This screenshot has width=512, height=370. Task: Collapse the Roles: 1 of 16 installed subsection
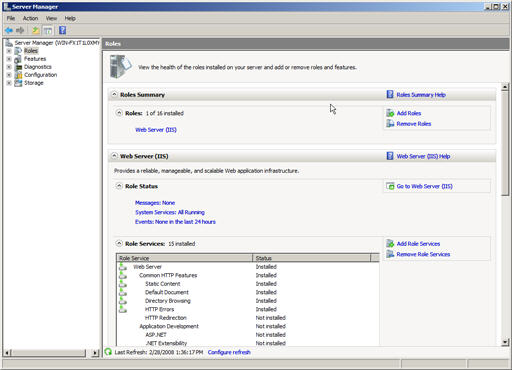[119, 113]
